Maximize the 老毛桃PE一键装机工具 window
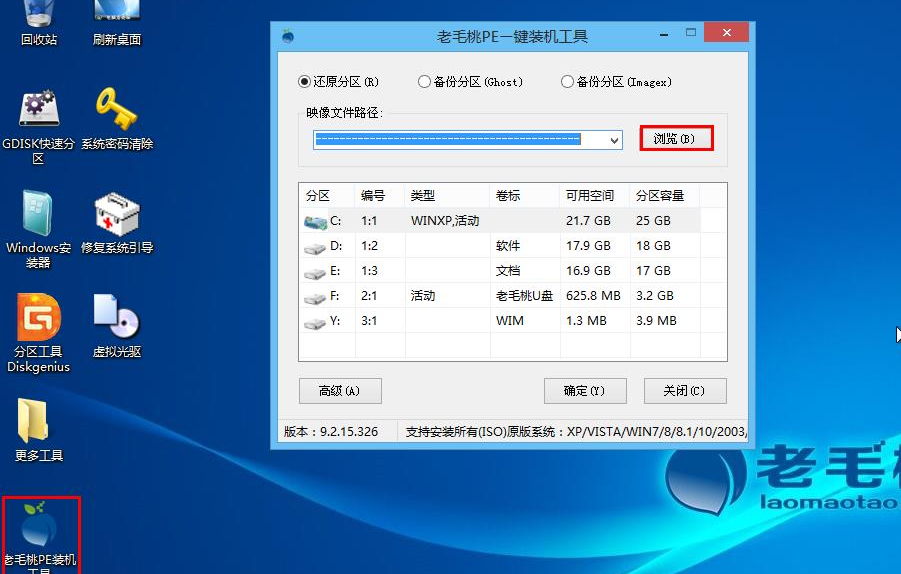 pos(691,33)
